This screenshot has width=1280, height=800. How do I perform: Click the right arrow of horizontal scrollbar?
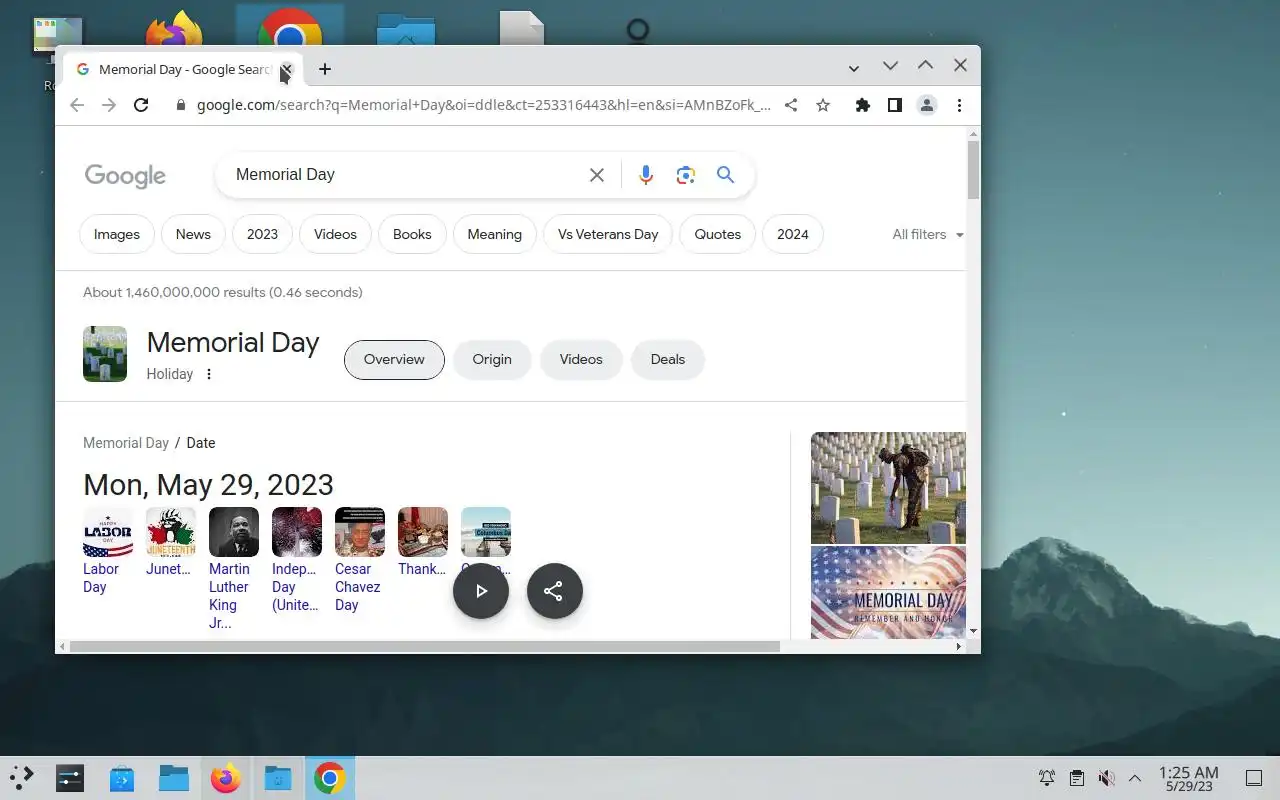960,647
